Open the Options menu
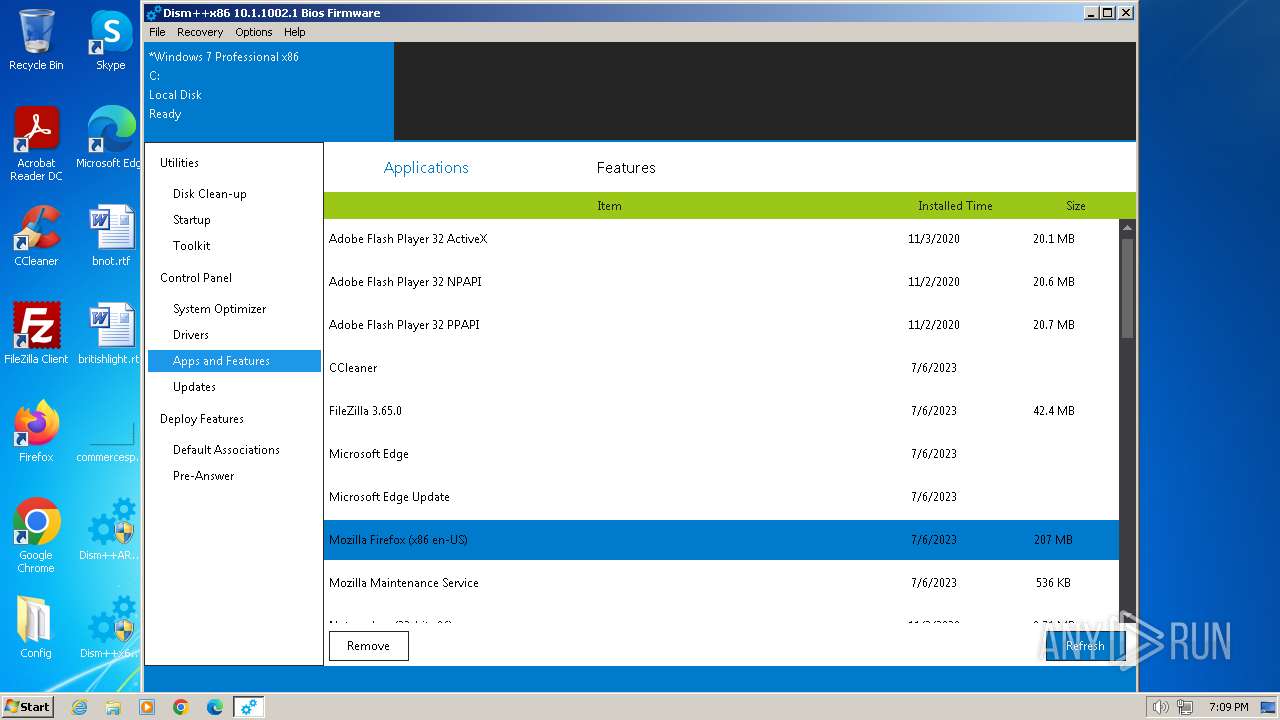 click(254, 32)
